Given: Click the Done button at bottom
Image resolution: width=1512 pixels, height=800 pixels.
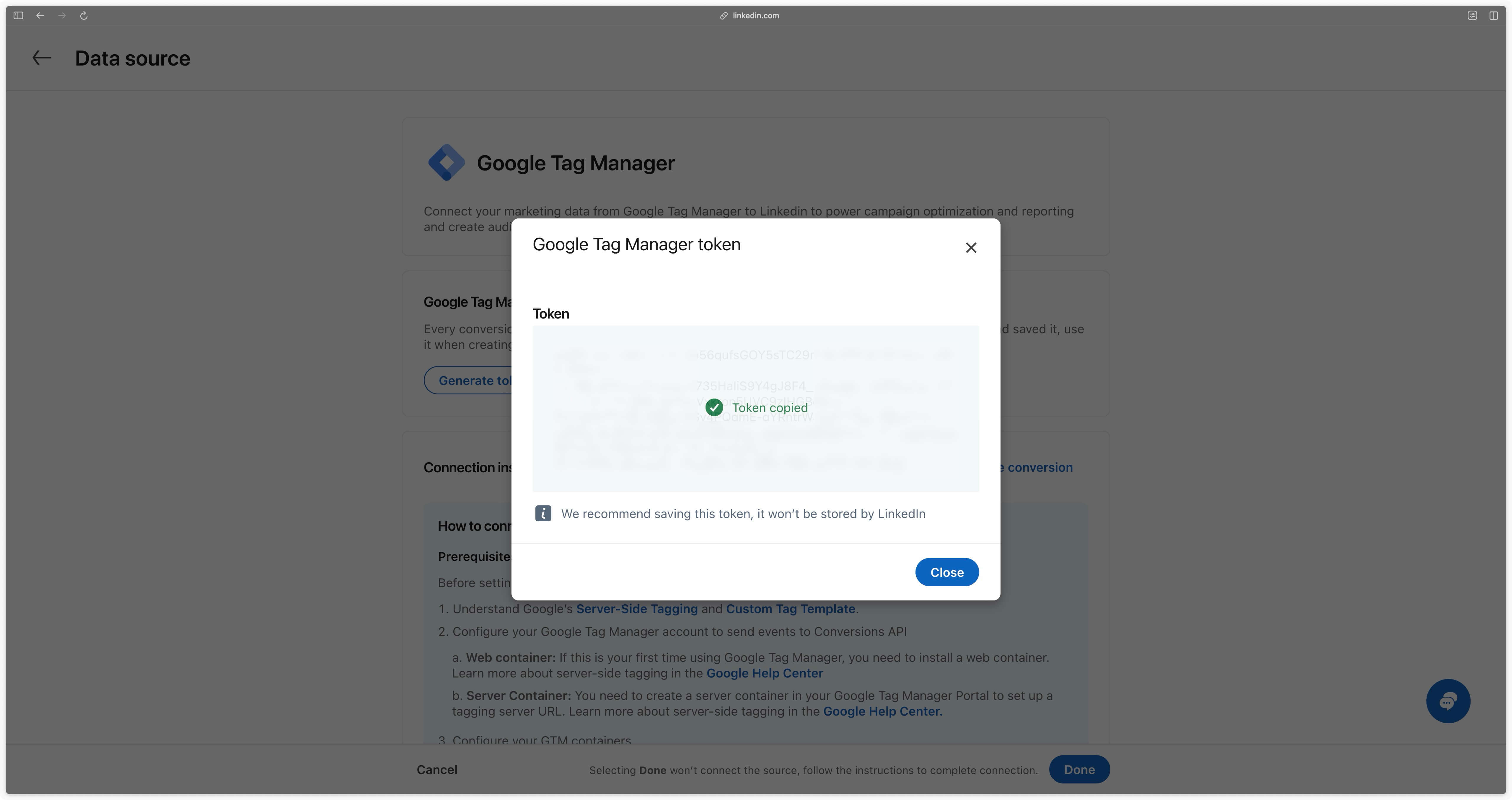Looking at the screenshot, I should (1079, 770).
